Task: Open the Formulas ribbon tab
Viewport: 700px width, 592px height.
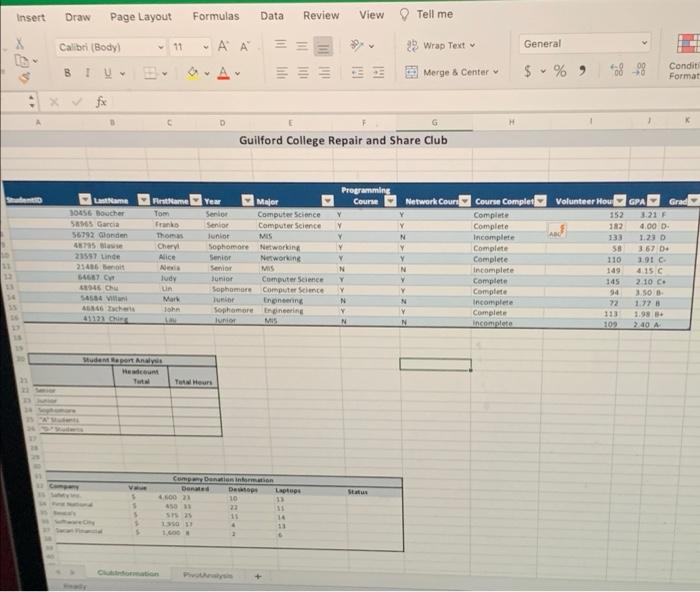Action: [x=216, y=16]
